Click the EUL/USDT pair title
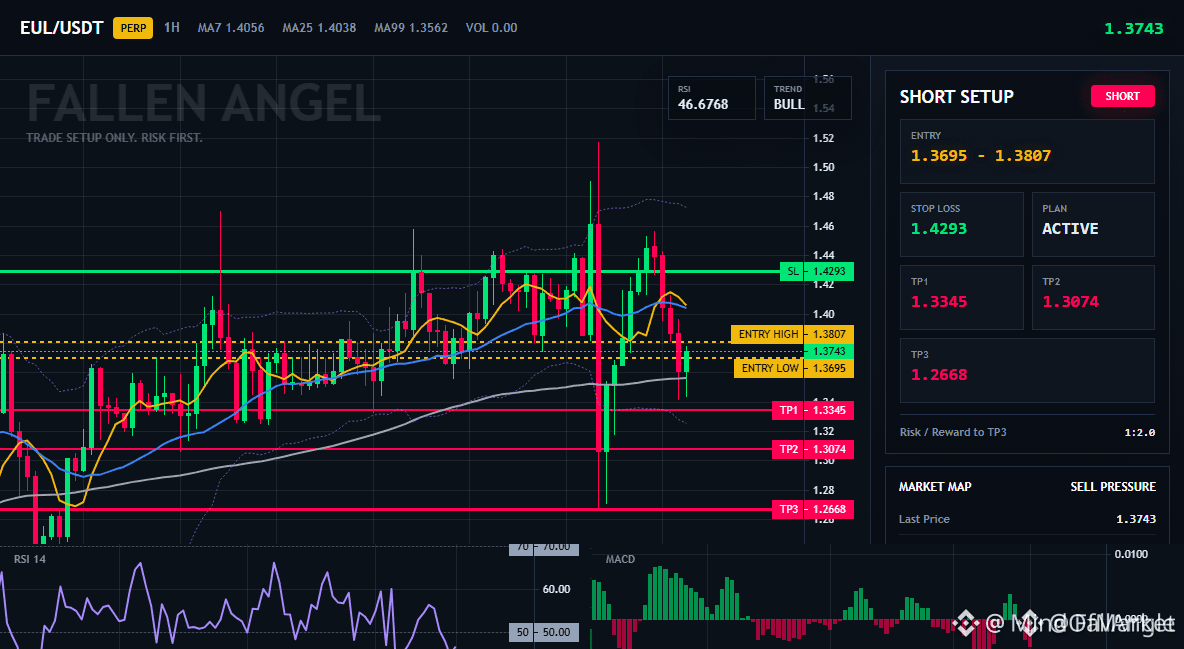 click(61, 28)
